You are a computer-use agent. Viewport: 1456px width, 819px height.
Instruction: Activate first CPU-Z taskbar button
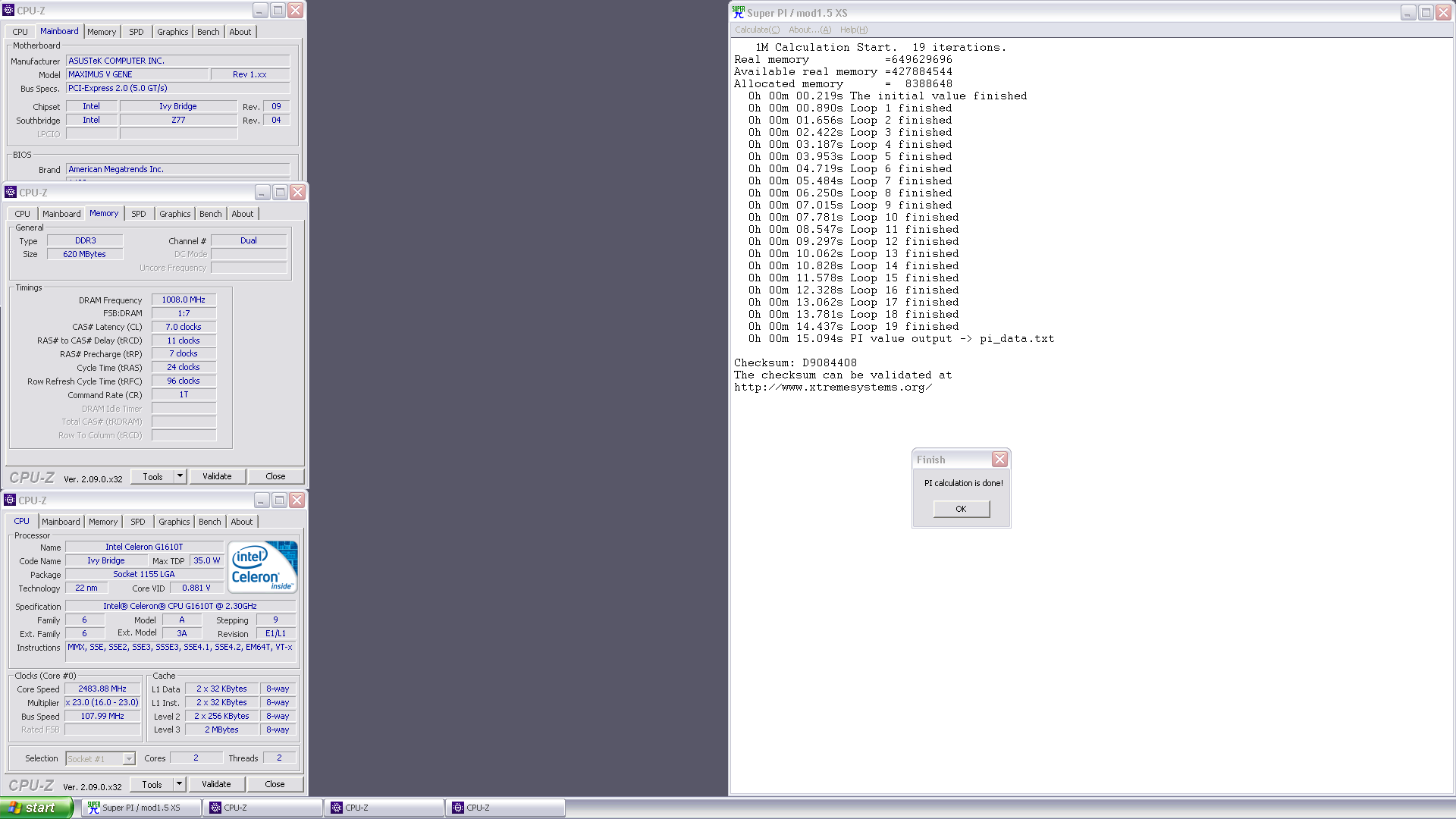[x=263, y=808]
